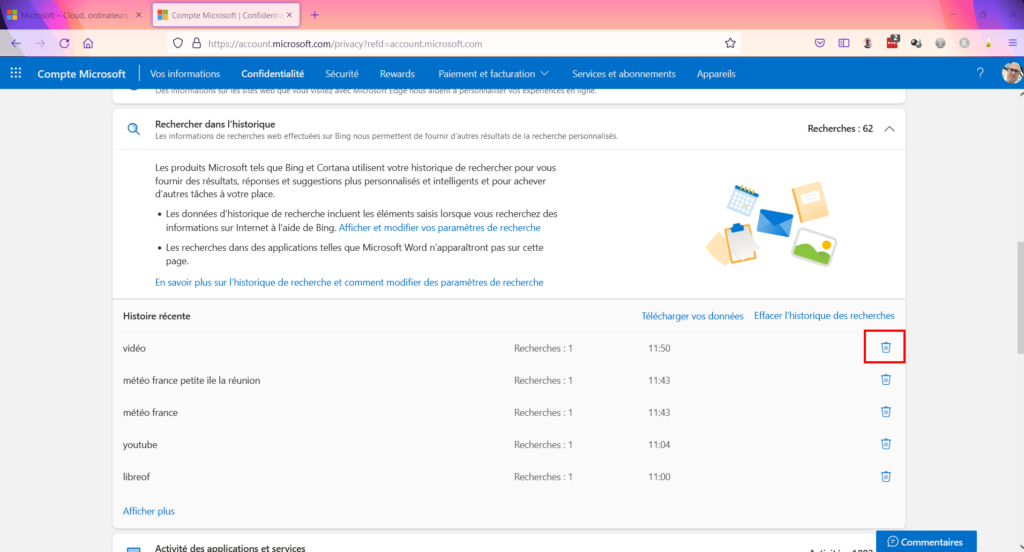Open the help question mark icon
The height and width of the screenshot is (552, 1024).
980,73
